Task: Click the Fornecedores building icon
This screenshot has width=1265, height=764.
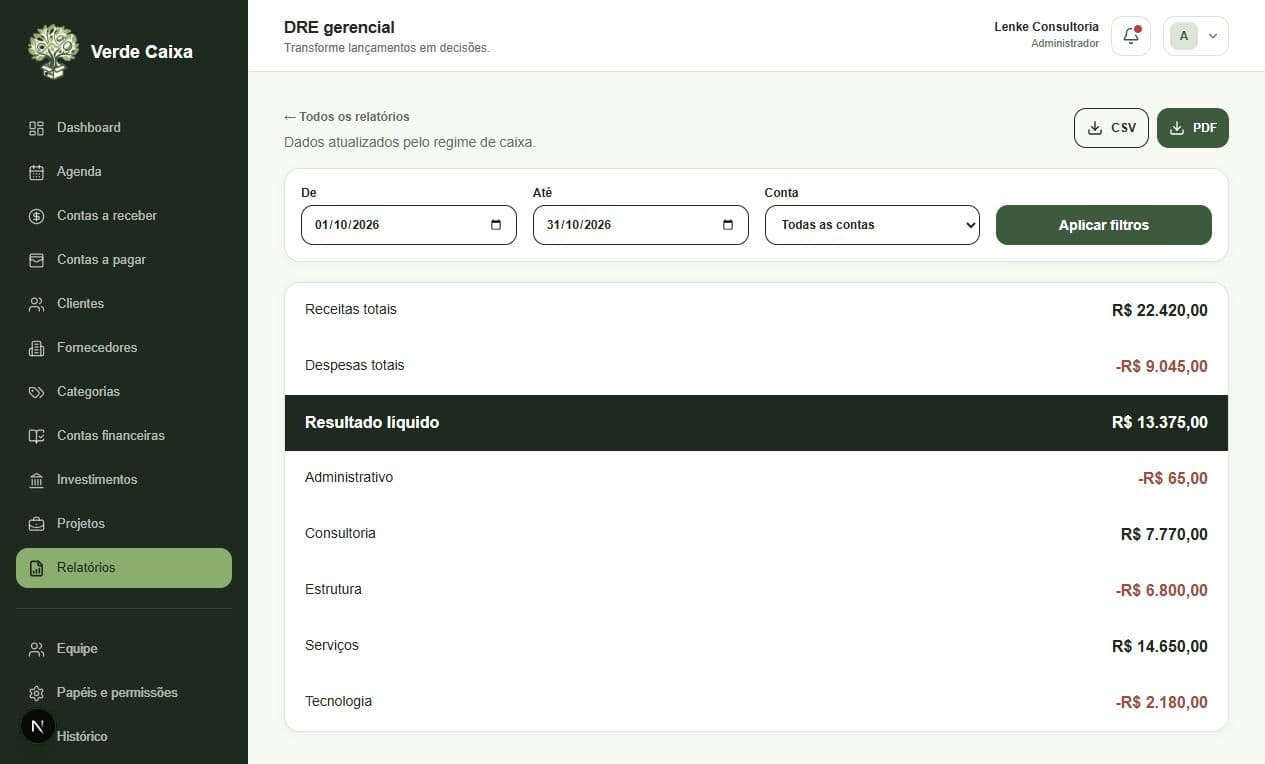Action: (37, 348)
